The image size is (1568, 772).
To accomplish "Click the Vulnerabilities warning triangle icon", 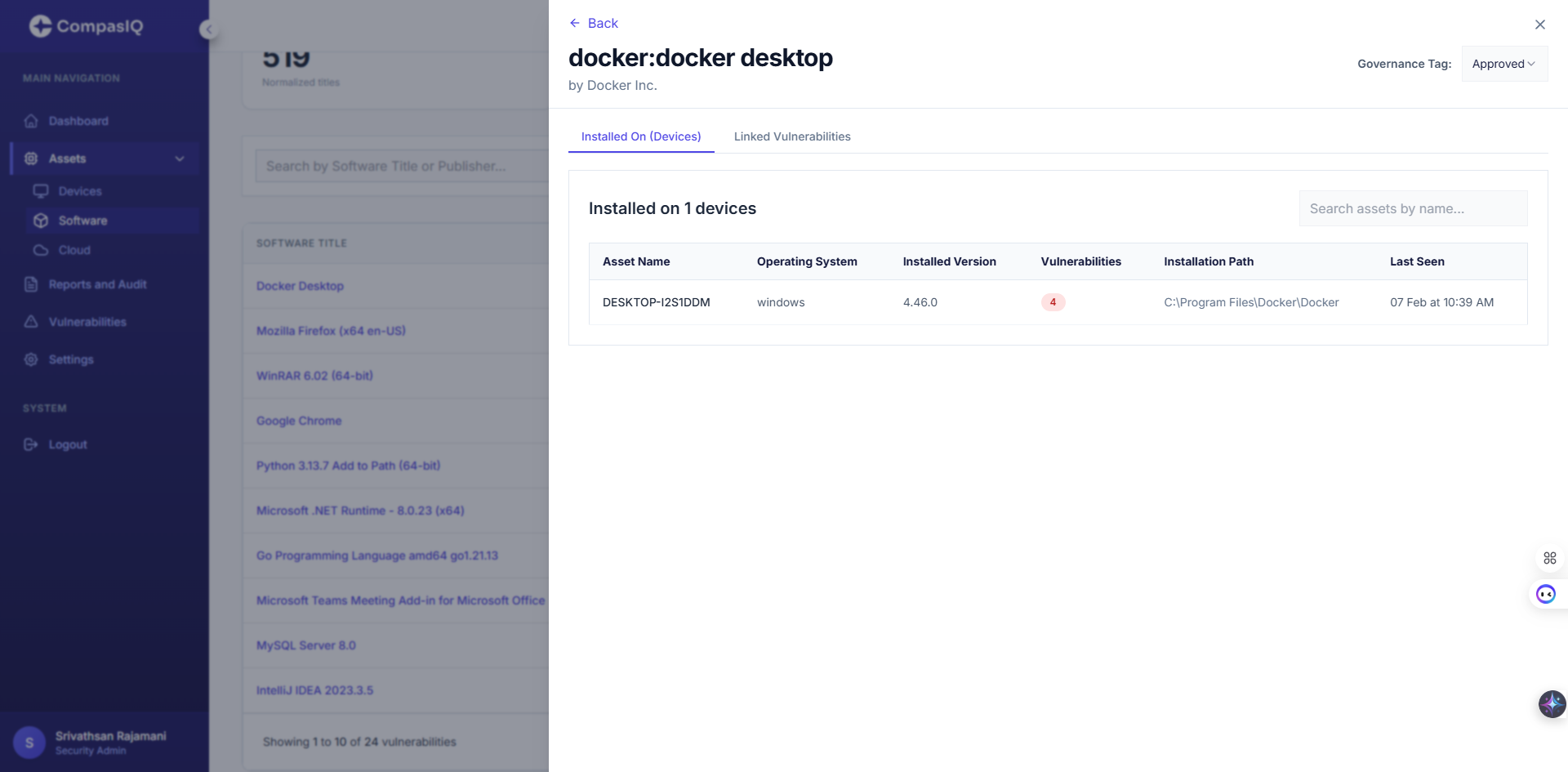I will [31, 322].
